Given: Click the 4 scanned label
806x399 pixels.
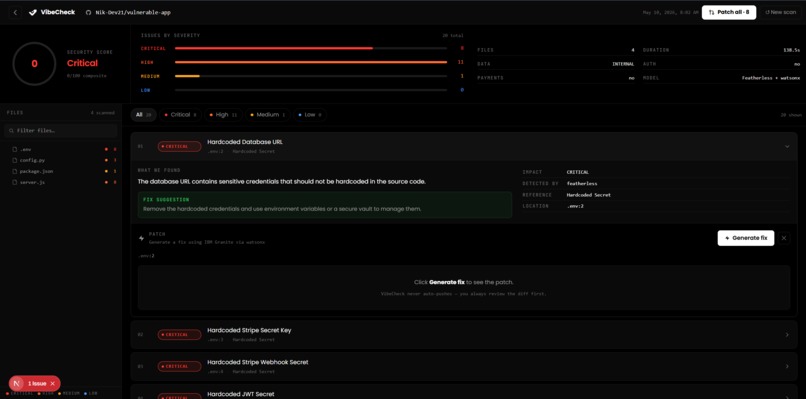Looking at the screenshot, I should tap(103, 113).
